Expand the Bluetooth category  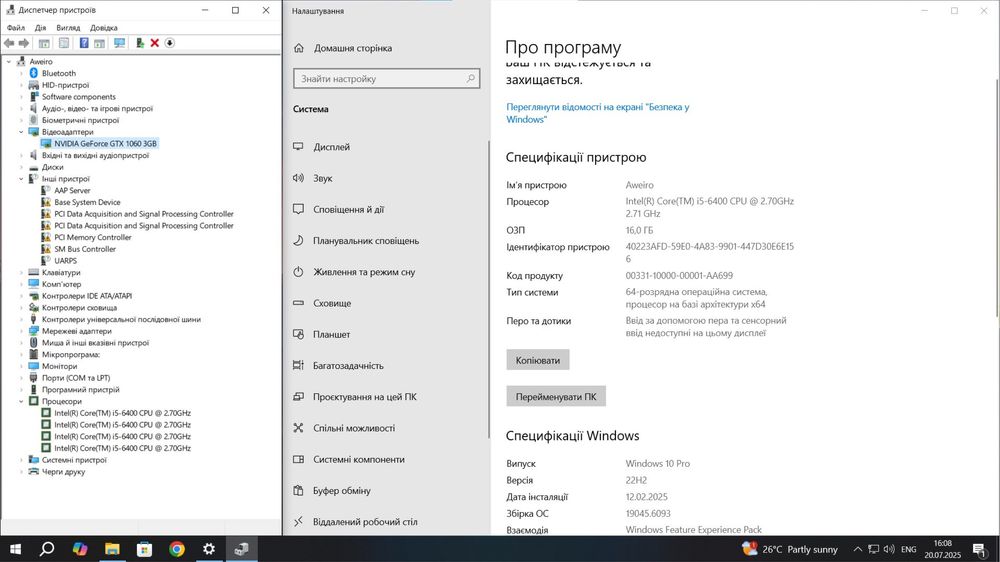click(21, 73)
